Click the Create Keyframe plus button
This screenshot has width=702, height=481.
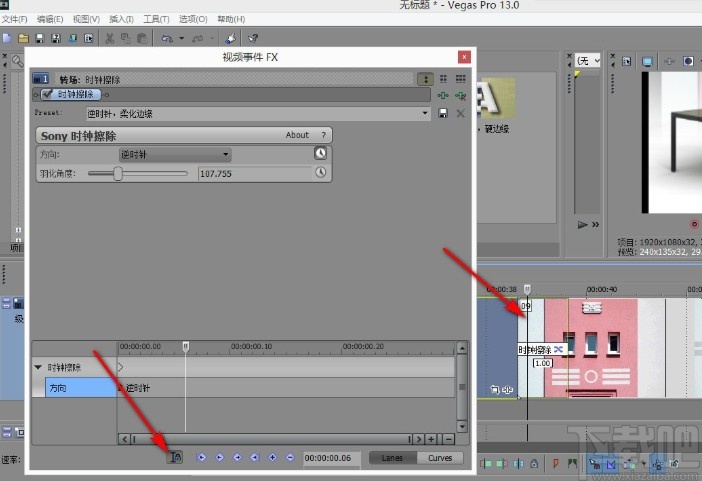[x=272, y=457]
